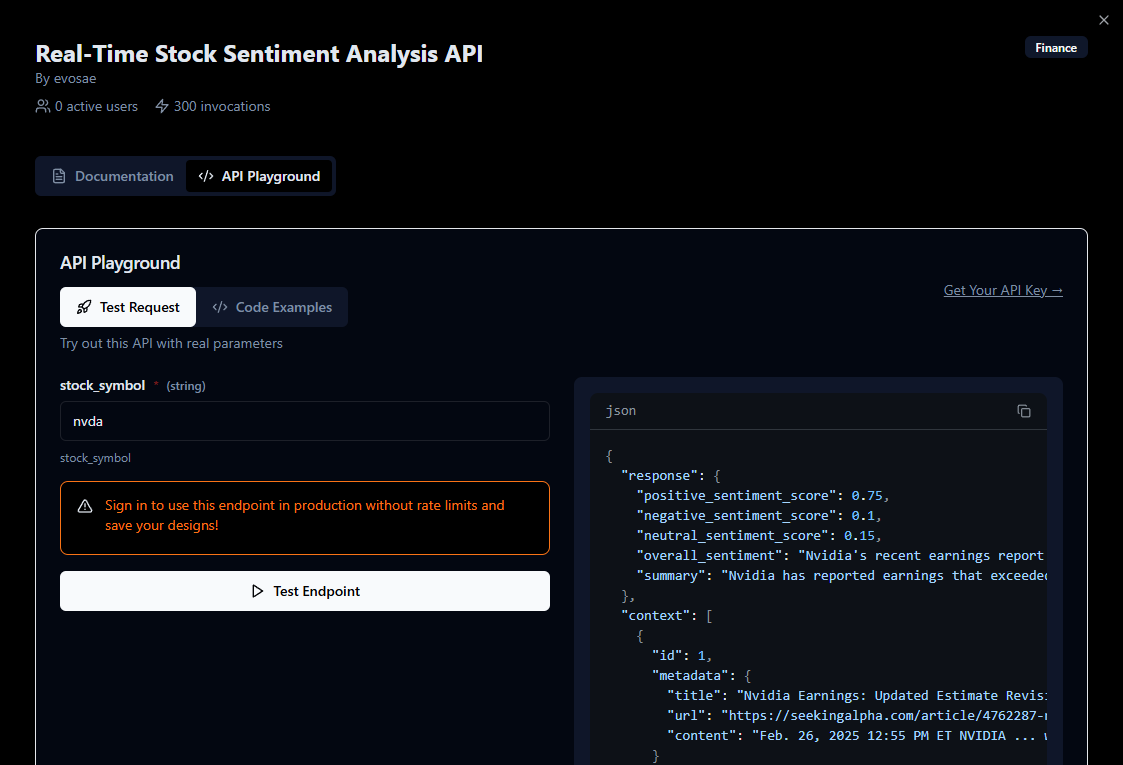Switch to the Documentation tab
The width and height of the screenshot is (1123, 765).
pos(112,176)
